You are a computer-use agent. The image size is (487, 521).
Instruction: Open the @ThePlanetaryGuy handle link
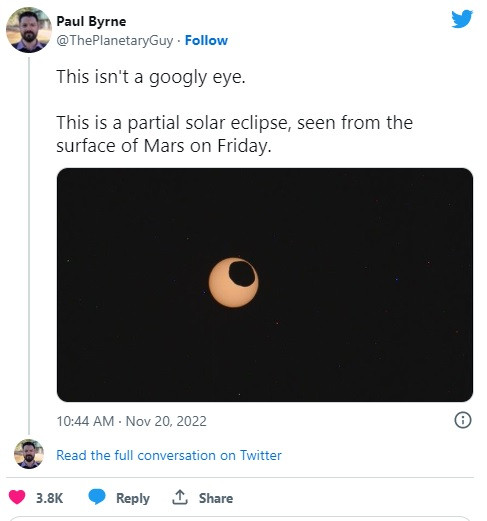pyautogui.click(x=115, y=41)
